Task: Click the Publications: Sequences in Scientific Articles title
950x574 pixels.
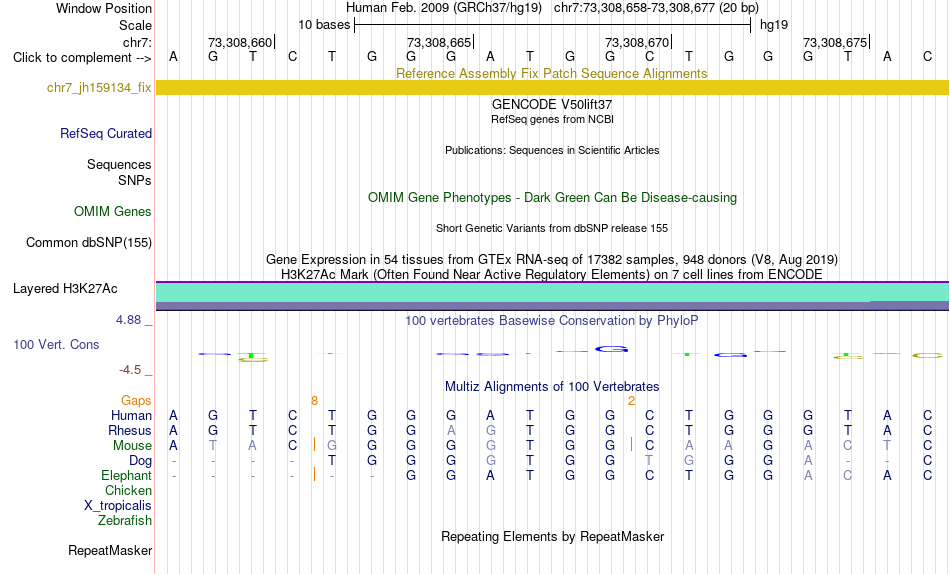Action: pyautogui.click(x=552, y=150)
